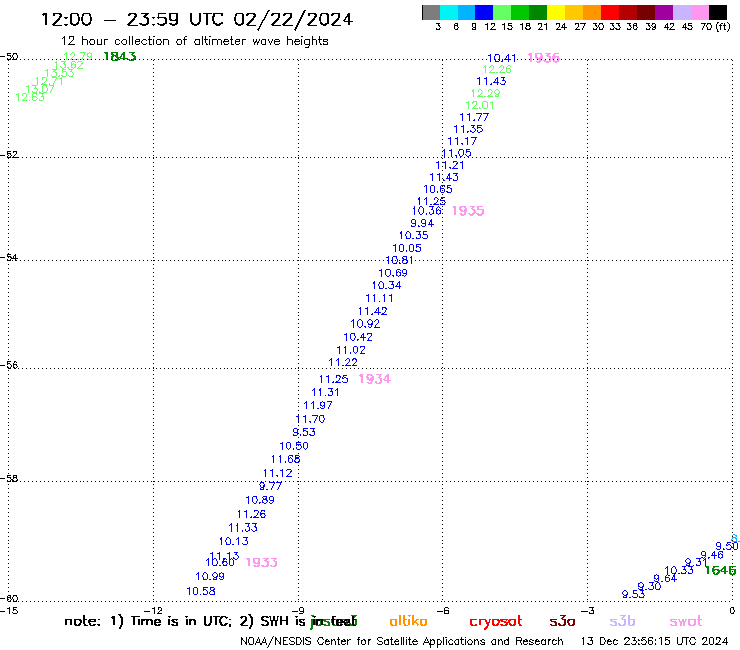Click the wave height value '11.68'
This screenshot has height=650, width=740.
(285, 459)
